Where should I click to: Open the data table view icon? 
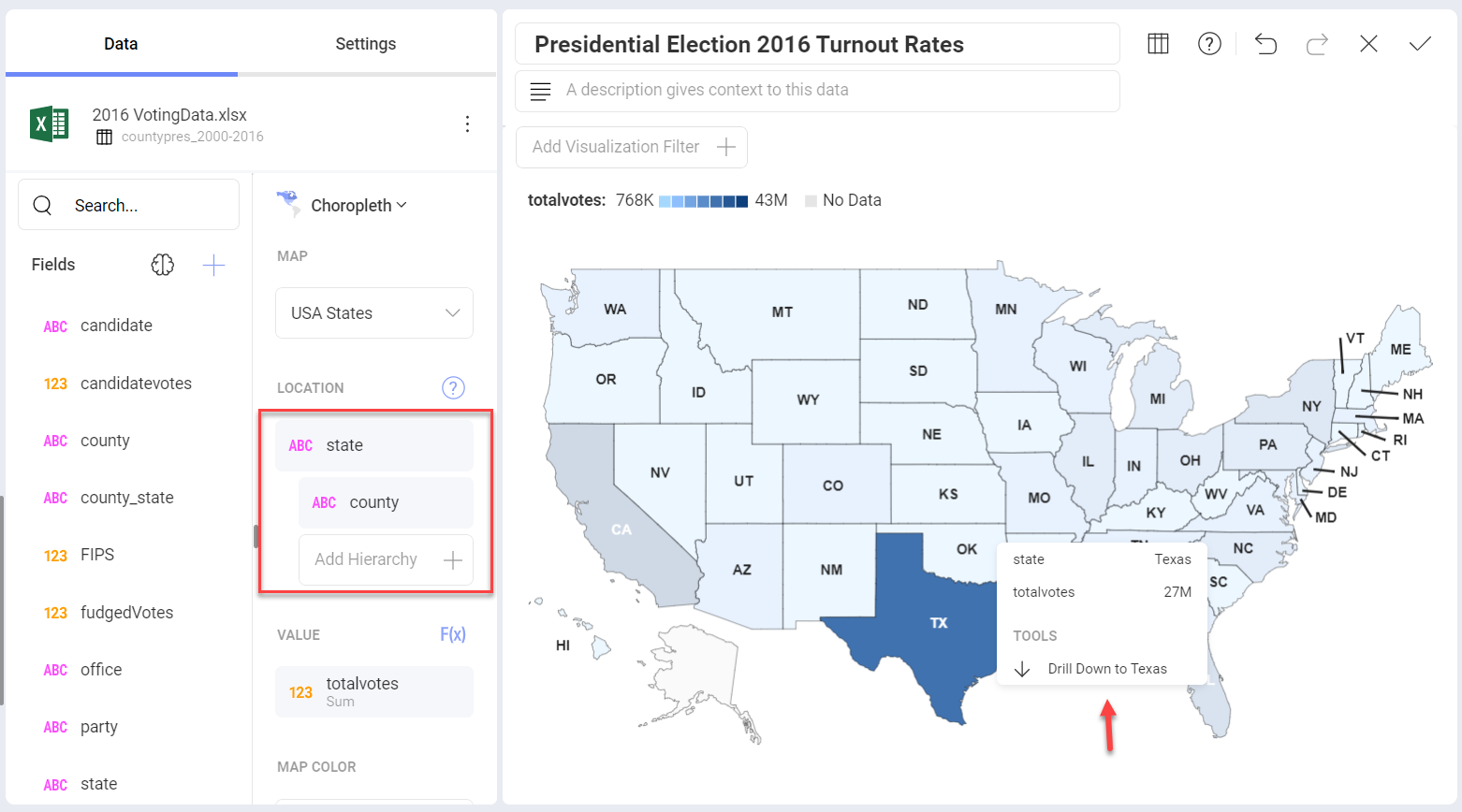pyautogui.click(x=1158, y=44)
